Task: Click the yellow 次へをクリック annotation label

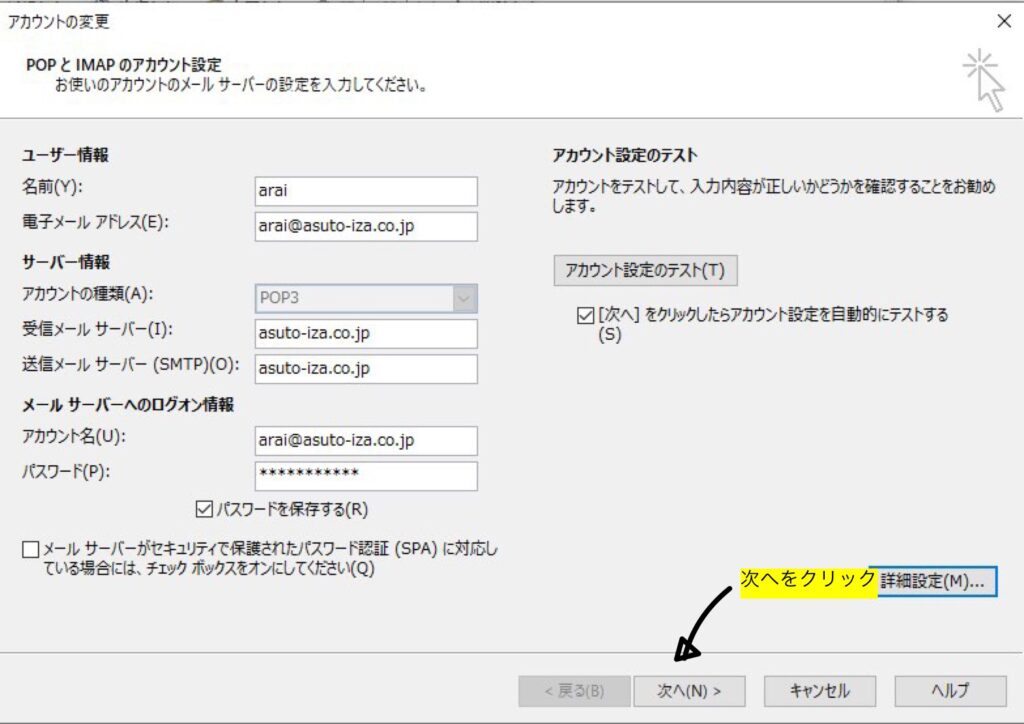Action: pos(808,580)
